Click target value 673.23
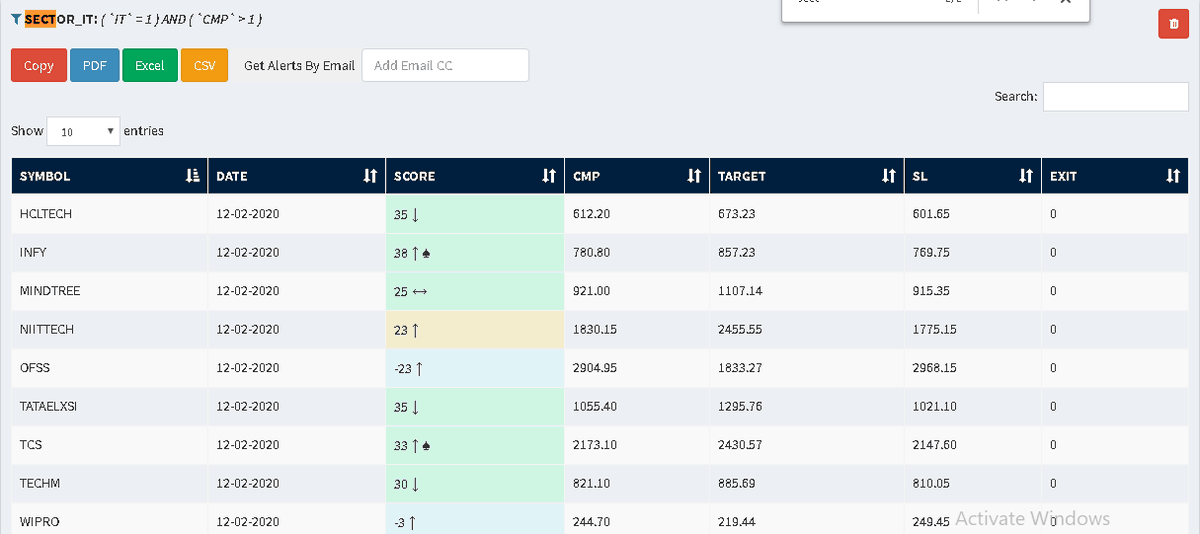 tap(737, 214)
